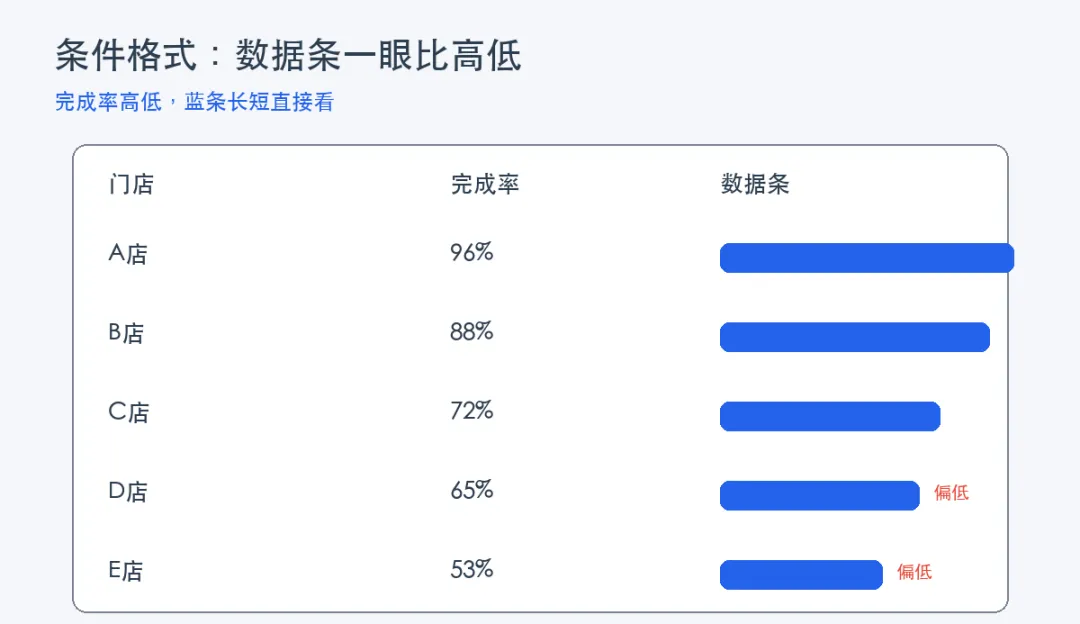Select the D店 store name cell
Image resolution: width=1080 pixels, height=624 pixels.
(128, 491)
